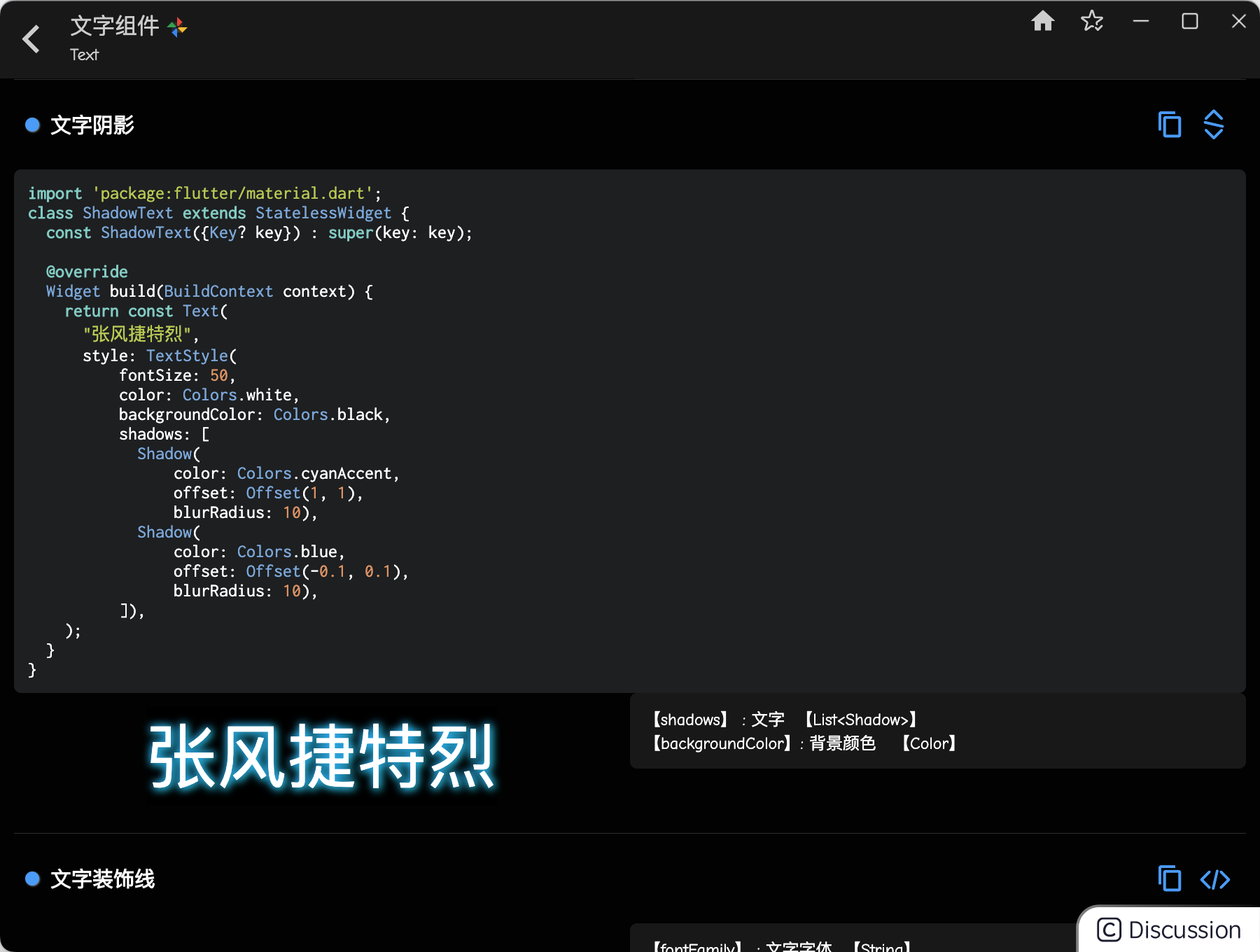Screen dimensions: 1260x952
Task: Favorite this widget with star icon
Action: pyautogui.click(x=1092, y=21)
